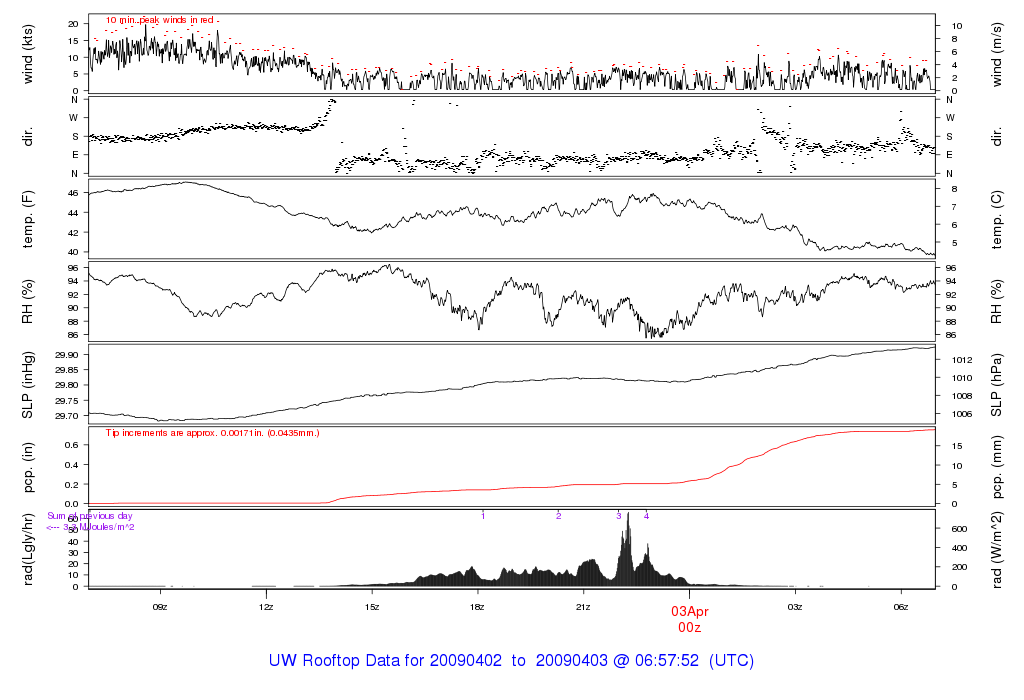Click the 'dir.' left axis label
1024x700 pixels.
click(27, 136)
